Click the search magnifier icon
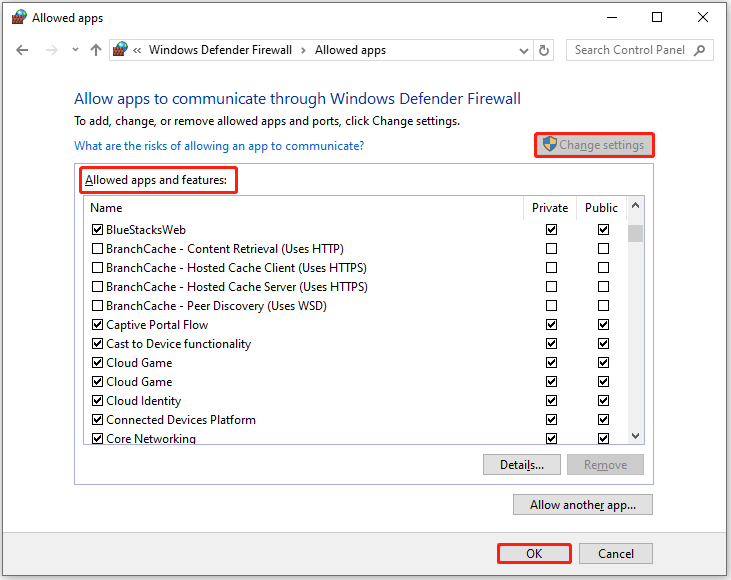The width and height of the screenshot is (731, 580). [x=699, y=50]
